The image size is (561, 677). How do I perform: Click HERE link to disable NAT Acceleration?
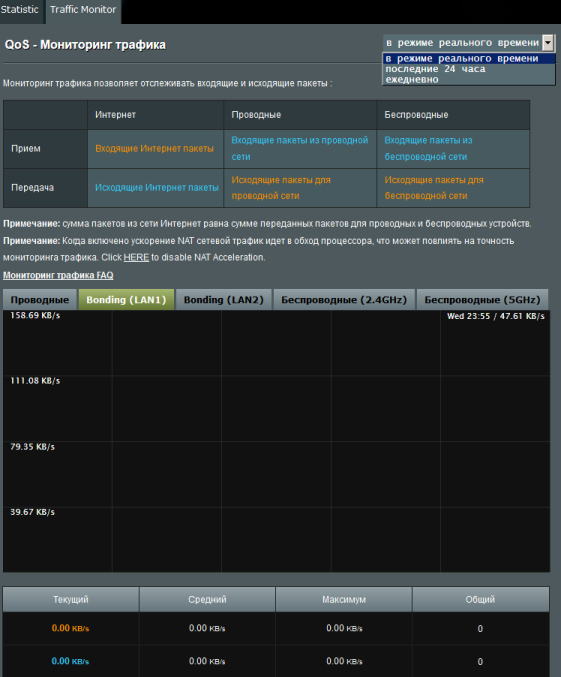pyautogui.click(x=136, y=257)
